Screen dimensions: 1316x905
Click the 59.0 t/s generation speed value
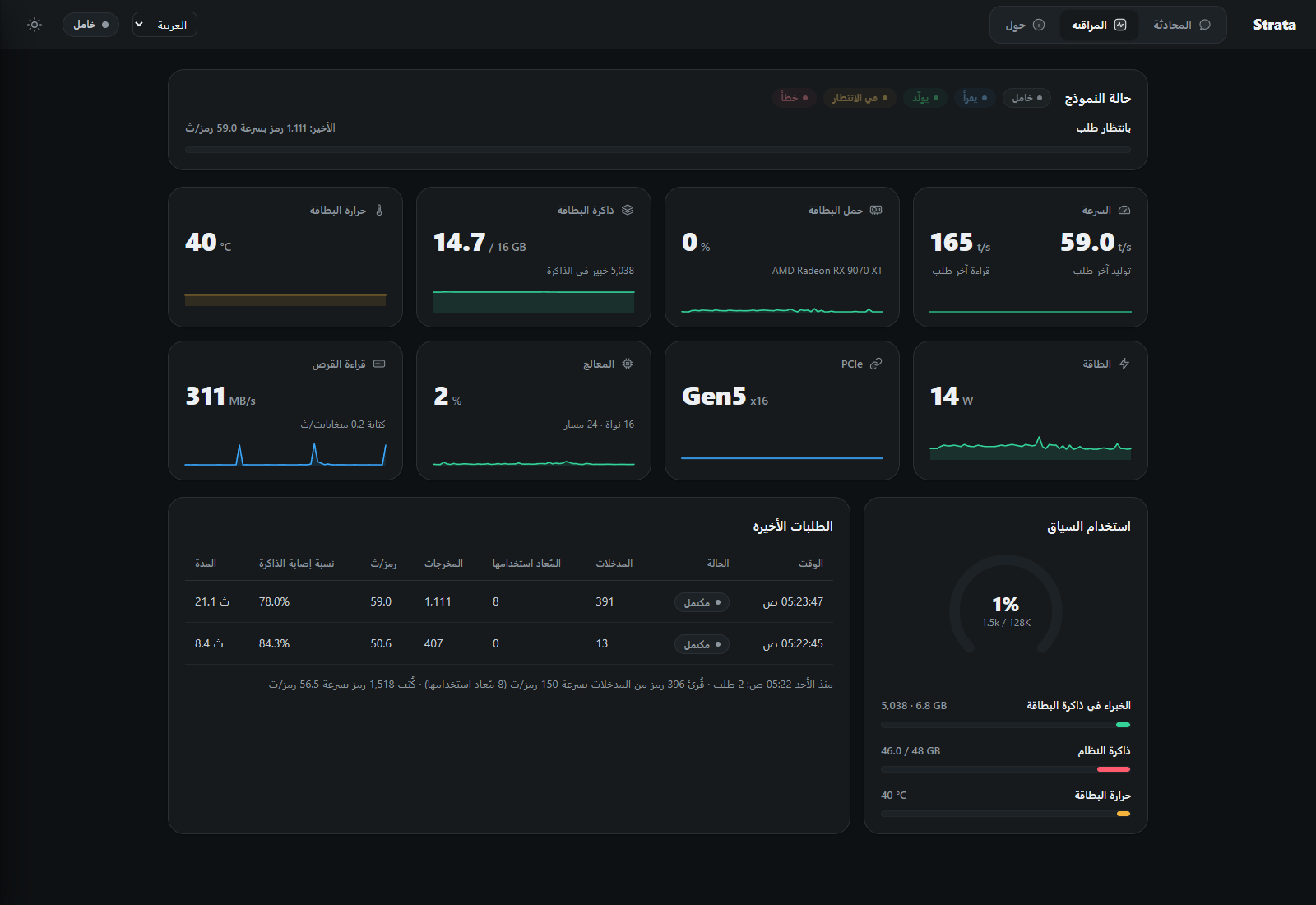1096,243
